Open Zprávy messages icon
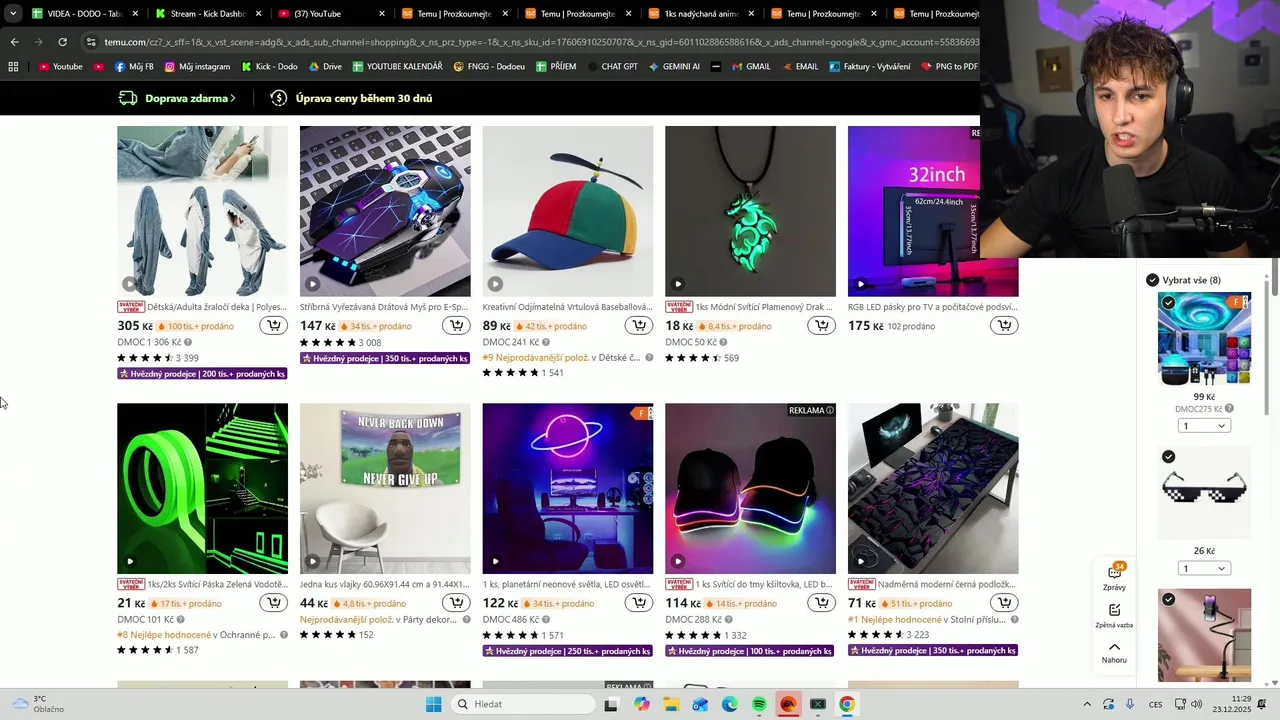Viewport: 1280px width, 720px height. (x=1114, y=576)
